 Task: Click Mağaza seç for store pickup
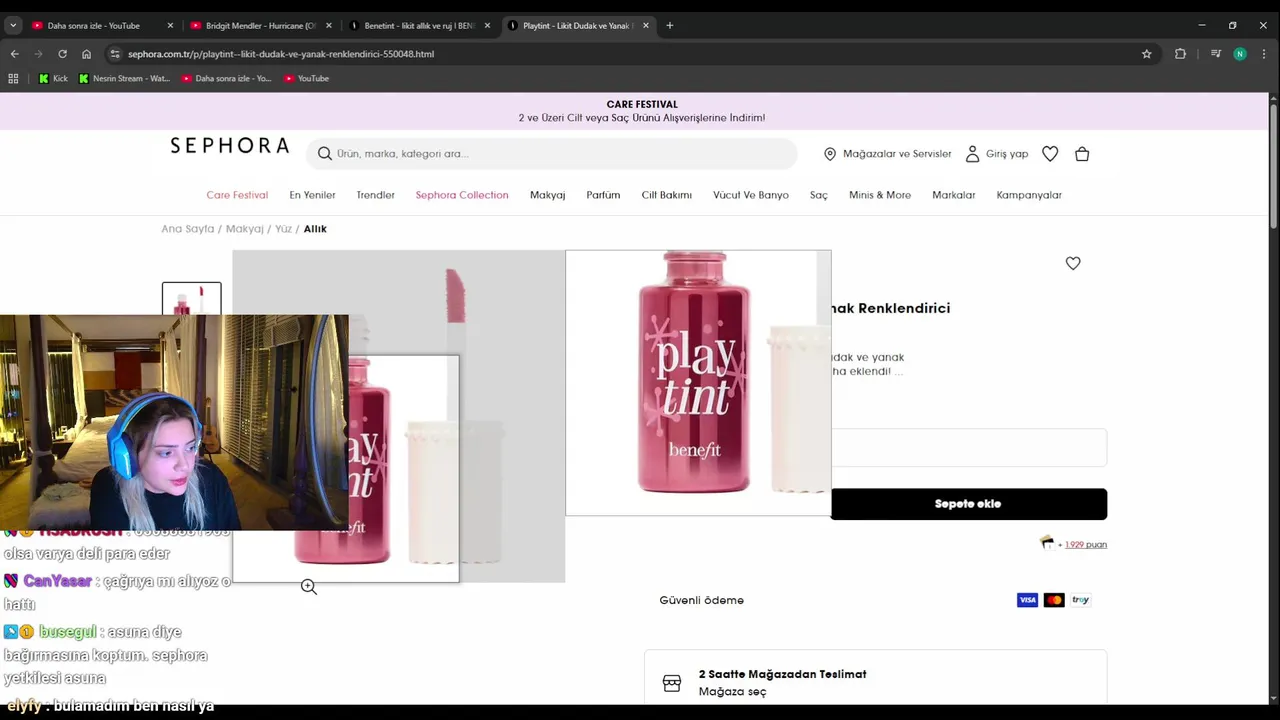tap(732, 692)
